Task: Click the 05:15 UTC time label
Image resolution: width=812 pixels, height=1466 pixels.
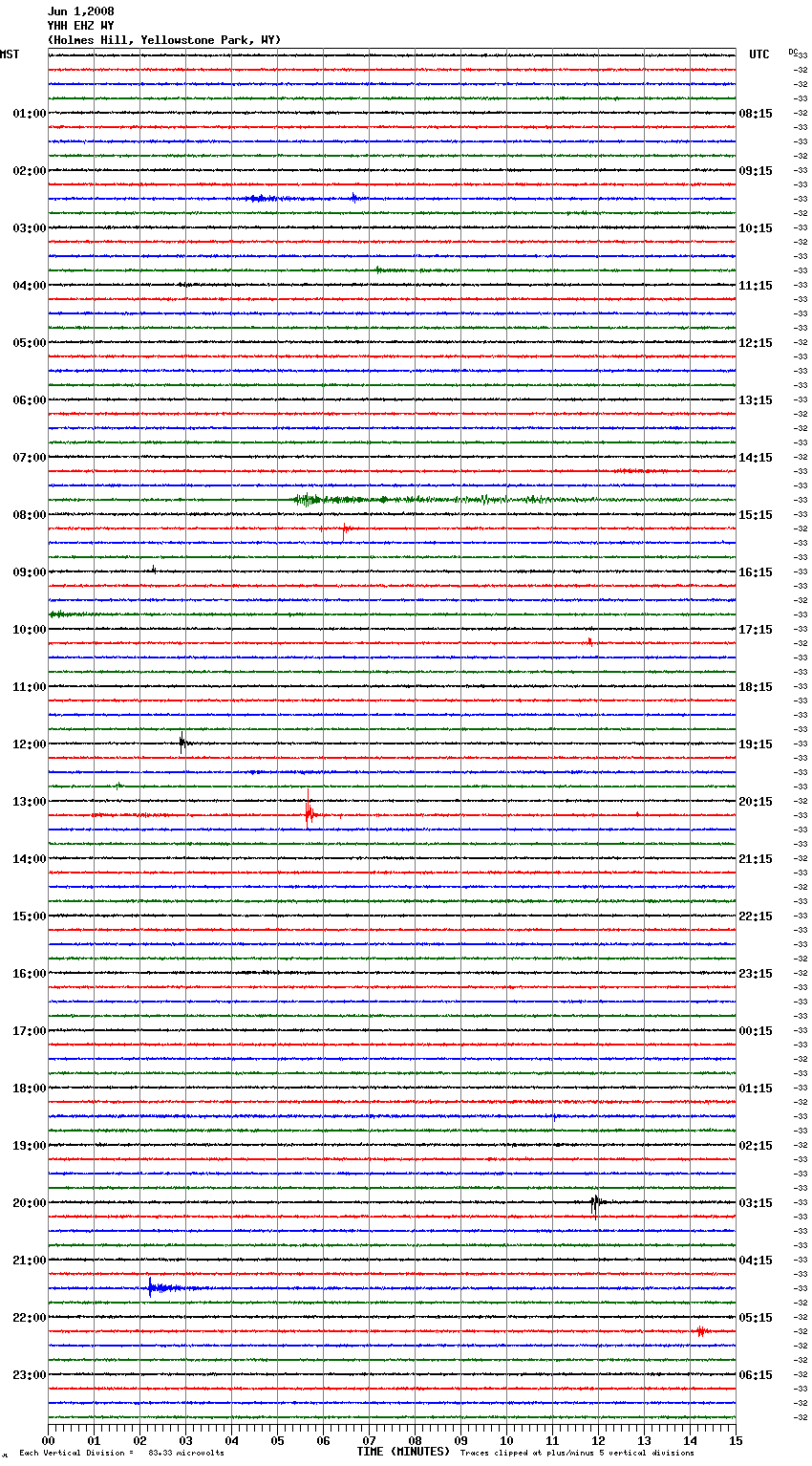Action: coord(756,1318)
